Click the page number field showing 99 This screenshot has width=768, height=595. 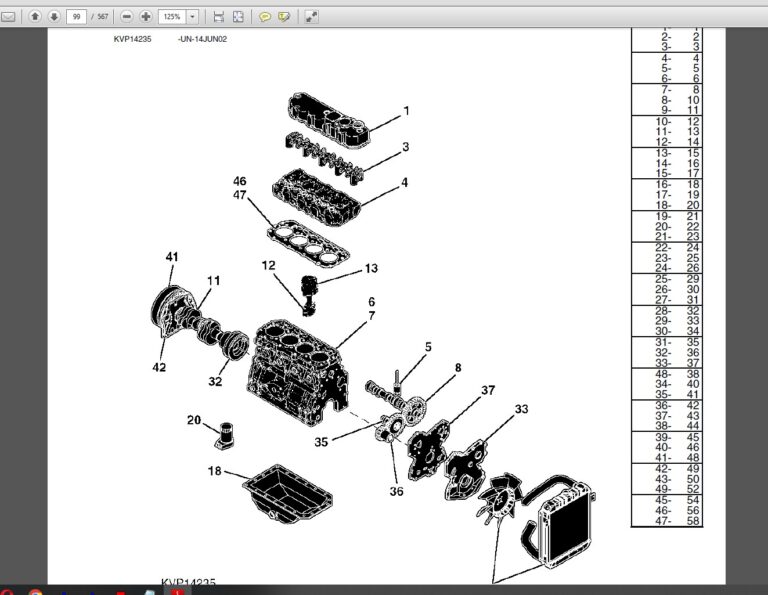[76, 17]
